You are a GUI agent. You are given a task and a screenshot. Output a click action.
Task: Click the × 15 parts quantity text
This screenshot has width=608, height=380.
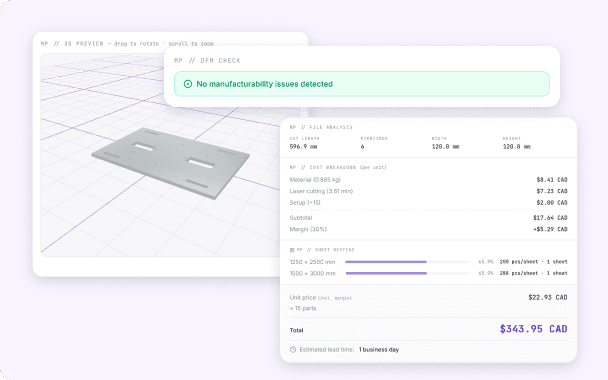pos(303,308)
